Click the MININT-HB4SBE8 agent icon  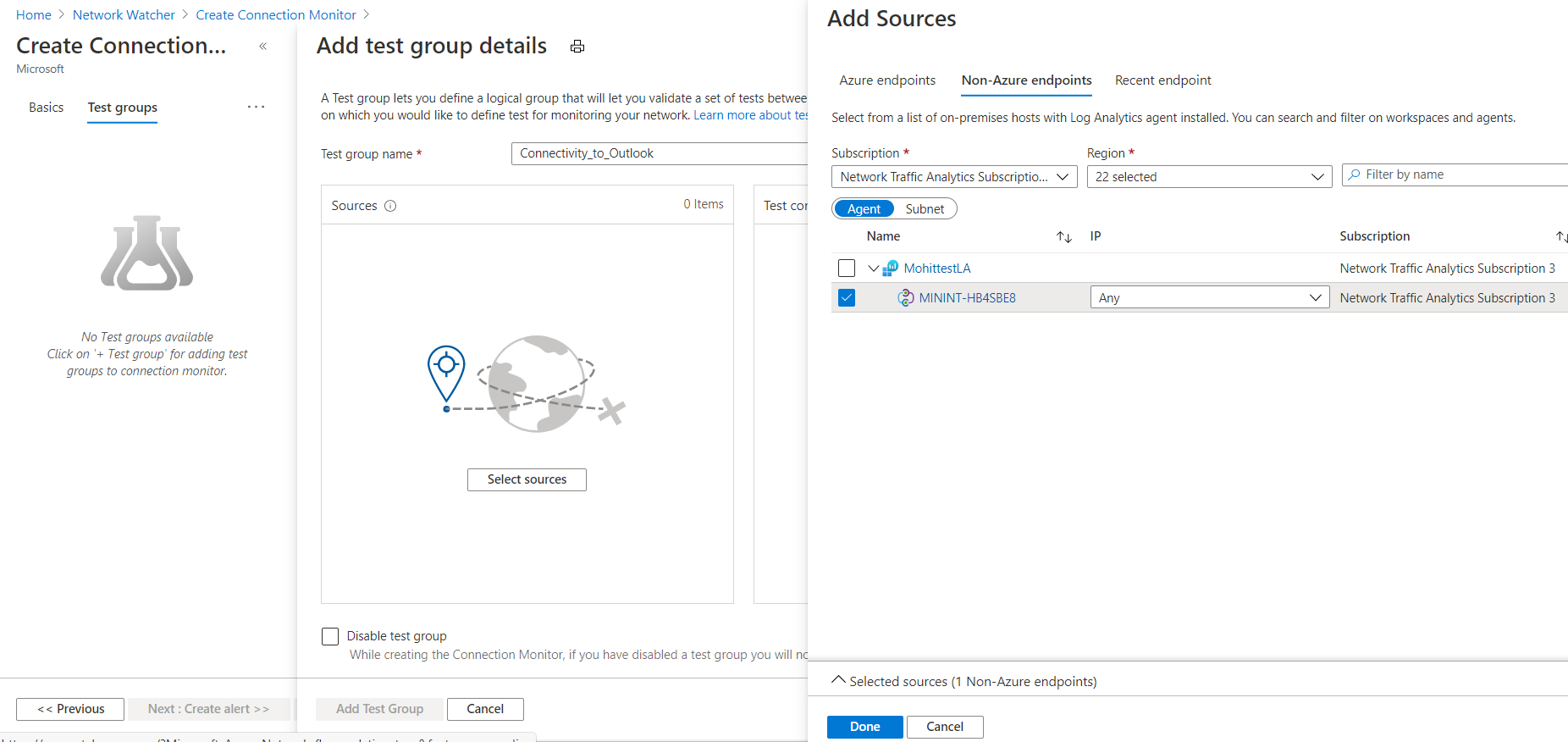(x=906, y=298)
